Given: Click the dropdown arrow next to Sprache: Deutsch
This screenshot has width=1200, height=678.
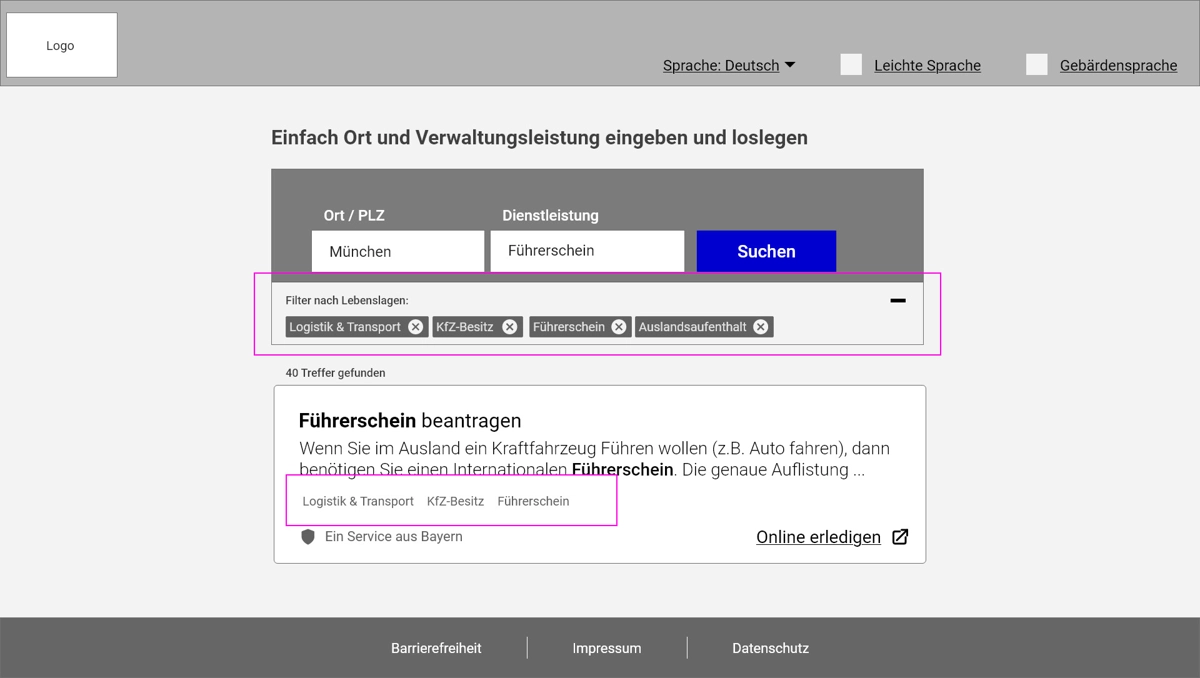Looking at the screenshot, I should (790, 65).
